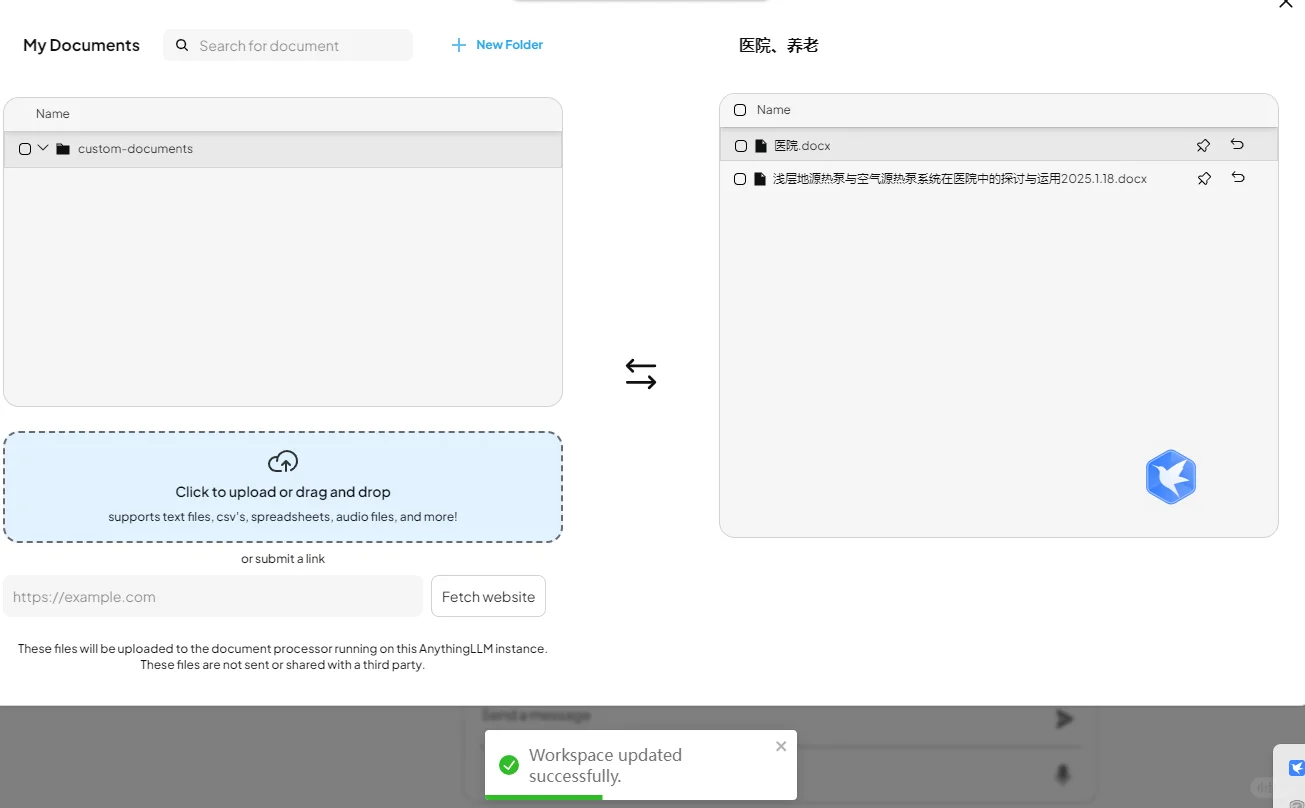1305x808 pixels.
Task: Click the custom-documents folder icon
Action: [x=63, y=149]
